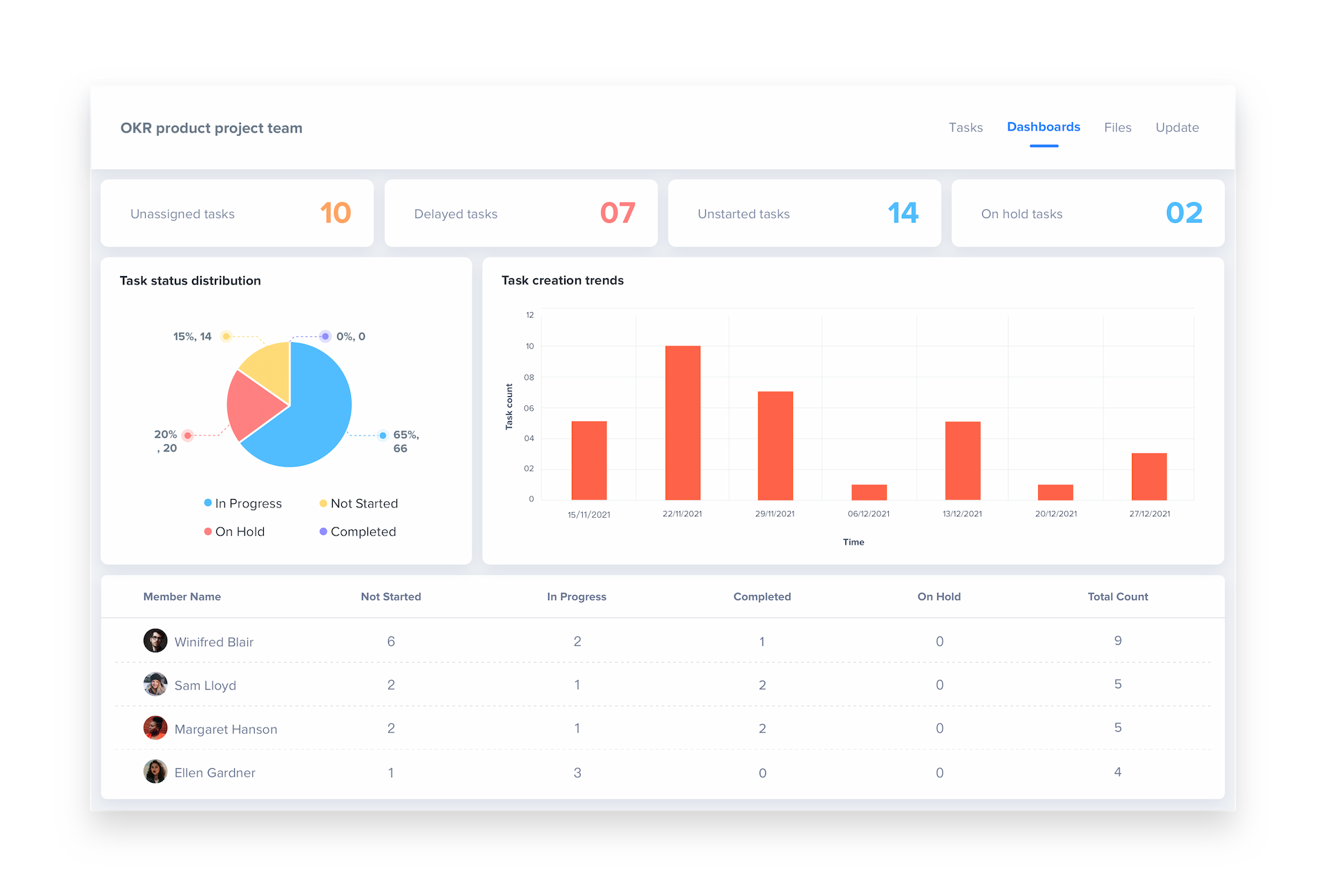Click Winifred Blair's Not Started value 6
The width and height of the screenshot is (1326, 896).
click(391, 641)
